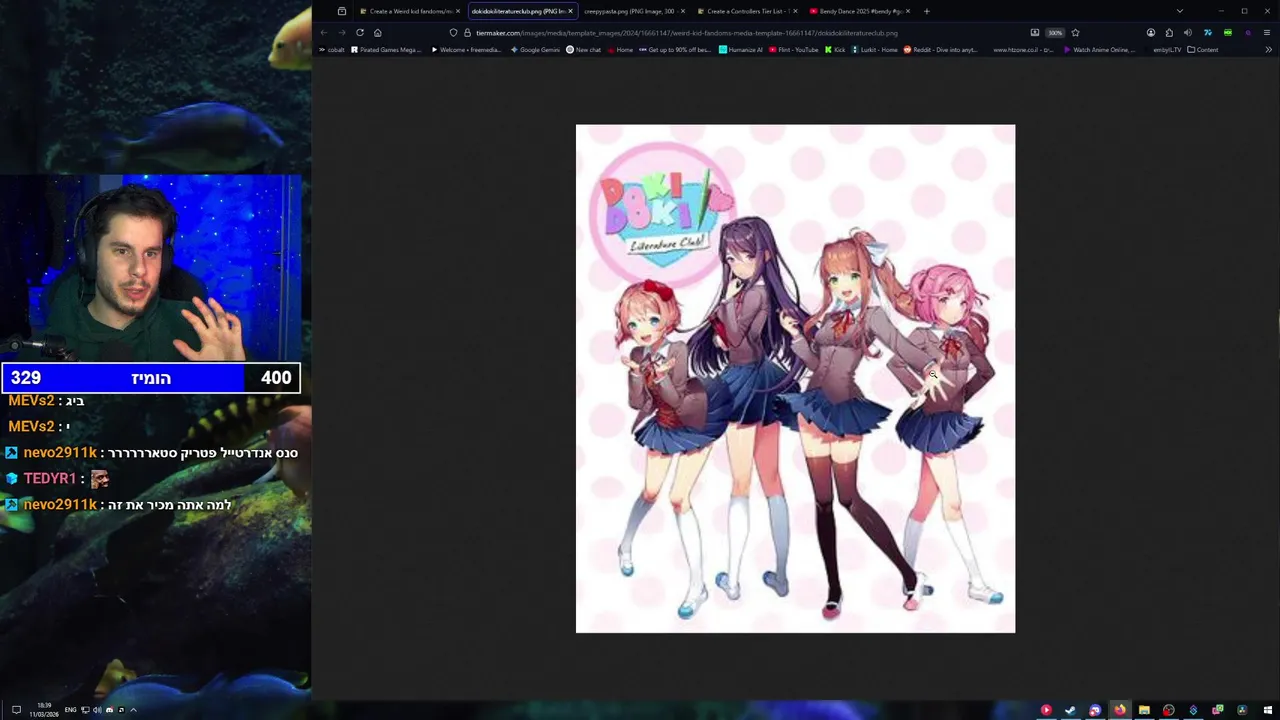Open the Google Gemini bookmark
Viewport: 1280px width, 720px height.
tap(535, 50)
